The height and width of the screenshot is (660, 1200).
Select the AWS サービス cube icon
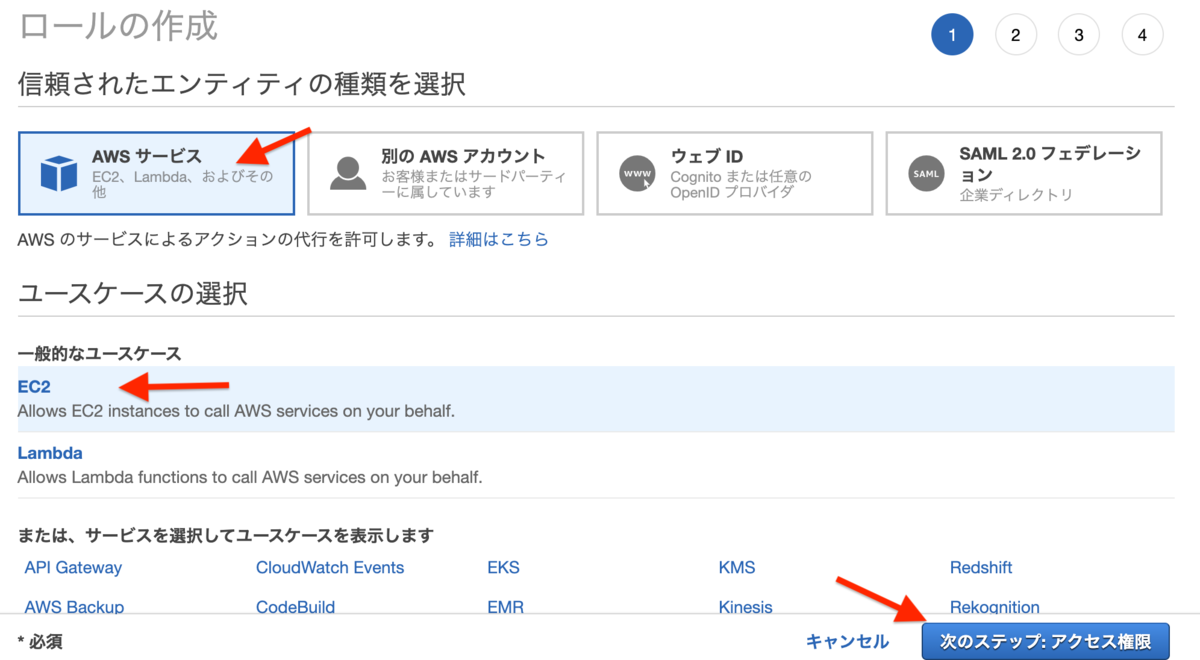pyautogui.click(x=59, y=174)
